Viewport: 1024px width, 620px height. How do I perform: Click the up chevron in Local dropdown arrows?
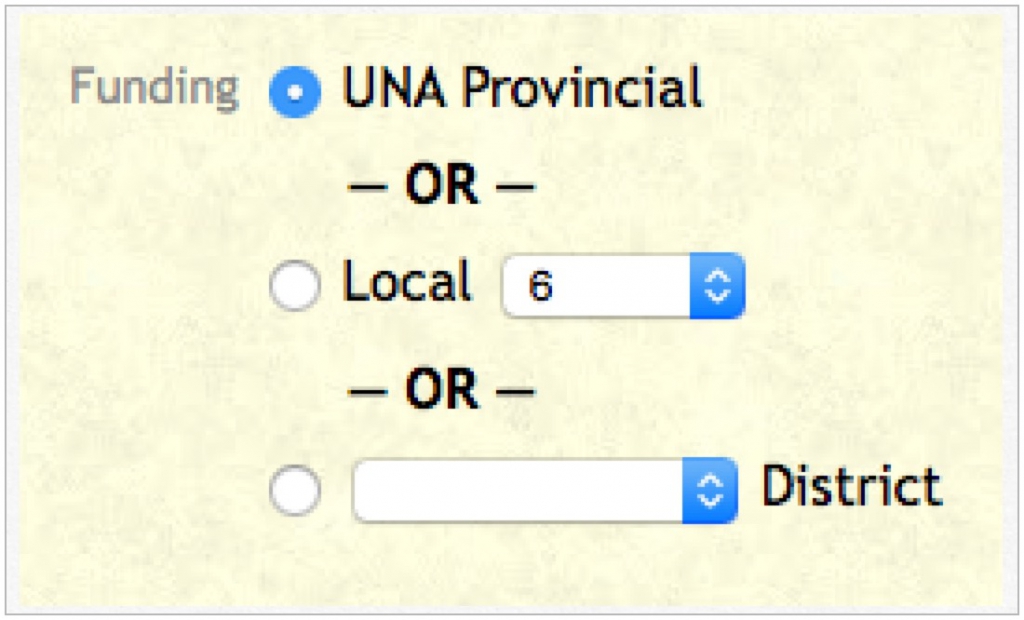click(718, 276)
